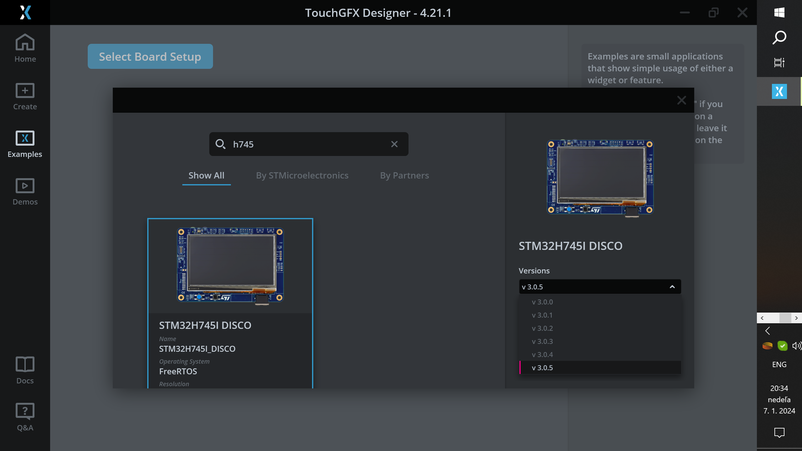Select version v 3.0.2
Image resolution: width=802 pixels, height=451 pixels.
[x=599, y=328]
